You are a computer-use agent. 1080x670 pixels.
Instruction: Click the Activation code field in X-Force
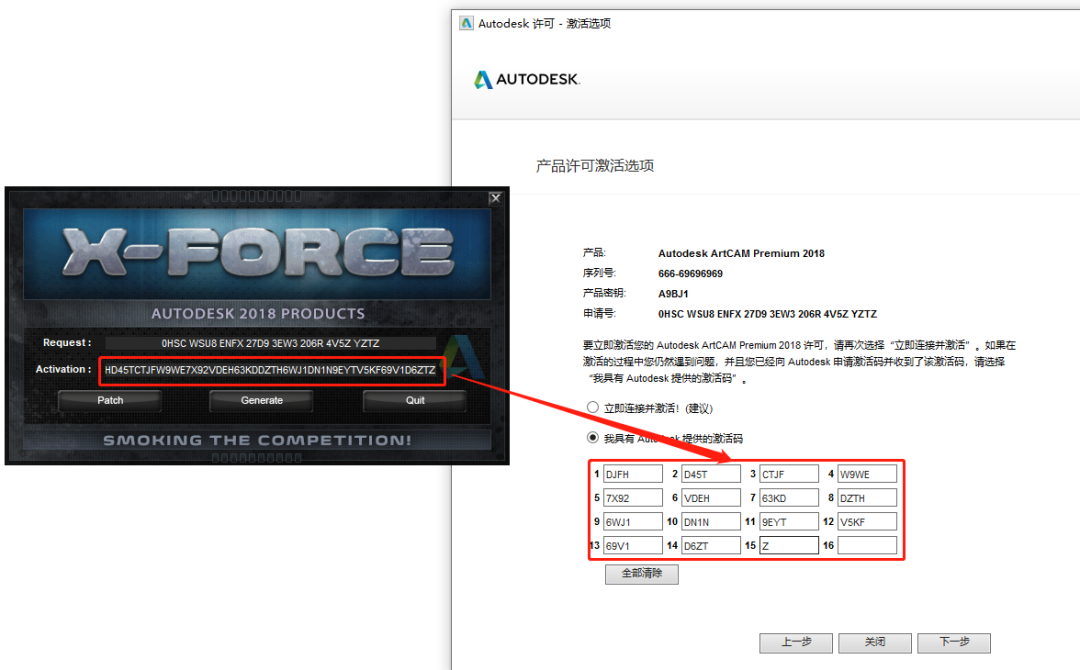pos(270,370)
